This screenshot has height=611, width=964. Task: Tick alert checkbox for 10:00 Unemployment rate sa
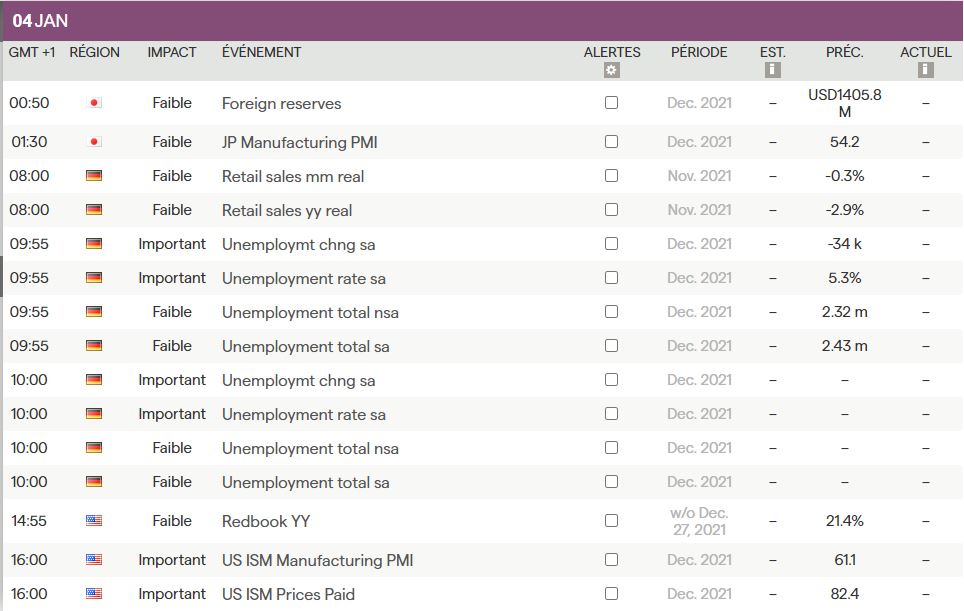(x=611, y=414)
